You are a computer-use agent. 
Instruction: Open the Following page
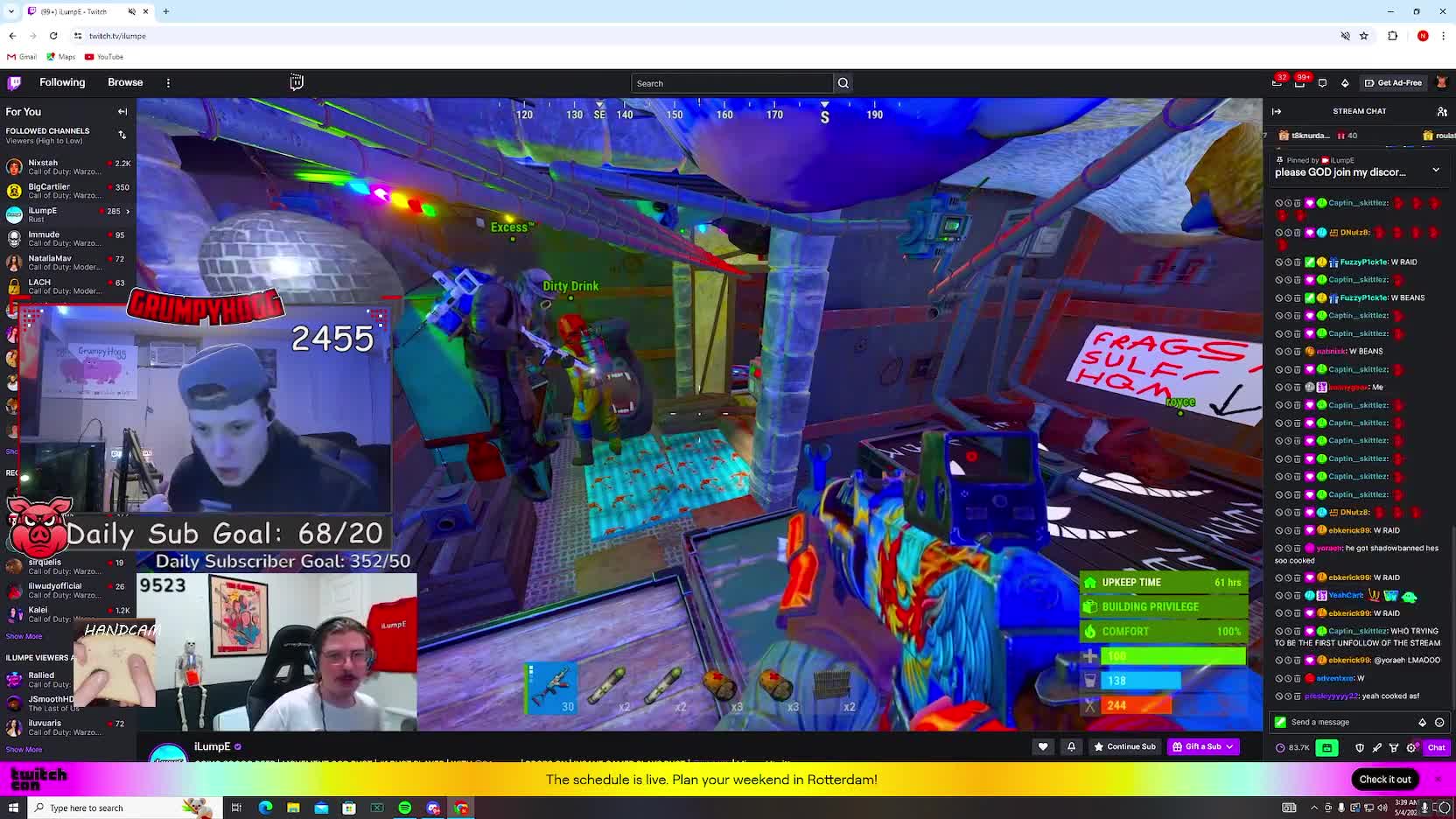pos(62,82)
